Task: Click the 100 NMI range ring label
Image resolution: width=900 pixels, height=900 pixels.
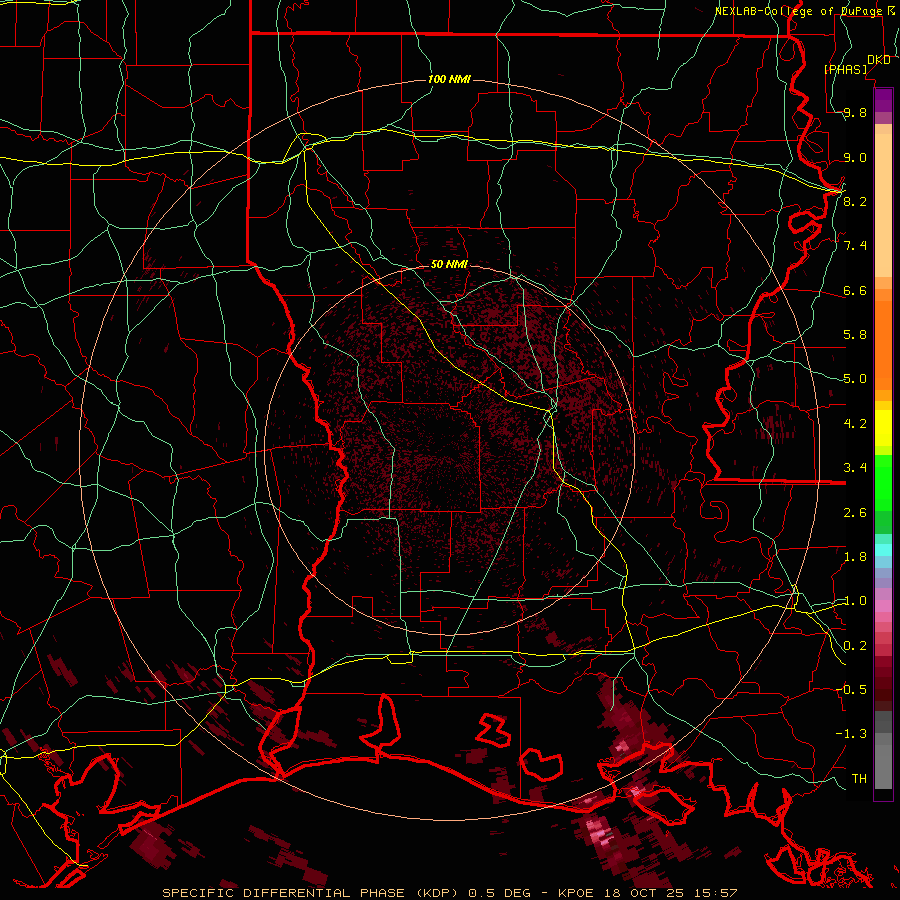Action: [x=449, y=79]
